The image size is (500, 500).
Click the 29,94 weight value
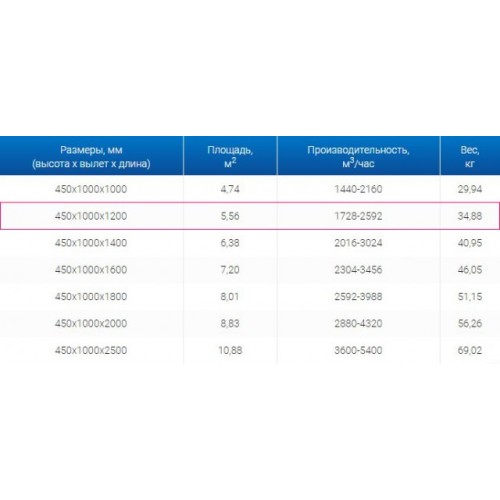pos(470,189)
